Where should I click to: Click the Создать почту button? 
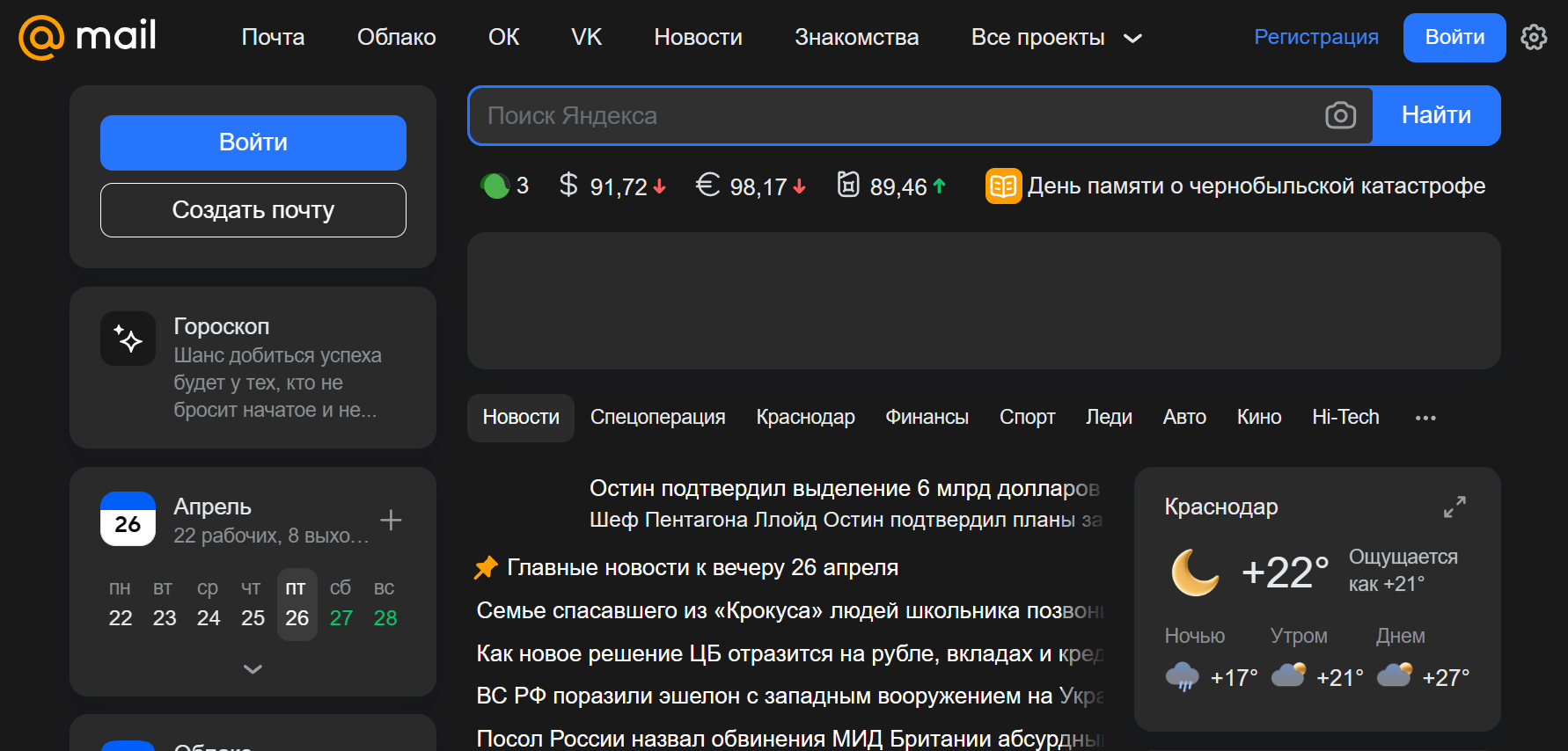[253, 210]
